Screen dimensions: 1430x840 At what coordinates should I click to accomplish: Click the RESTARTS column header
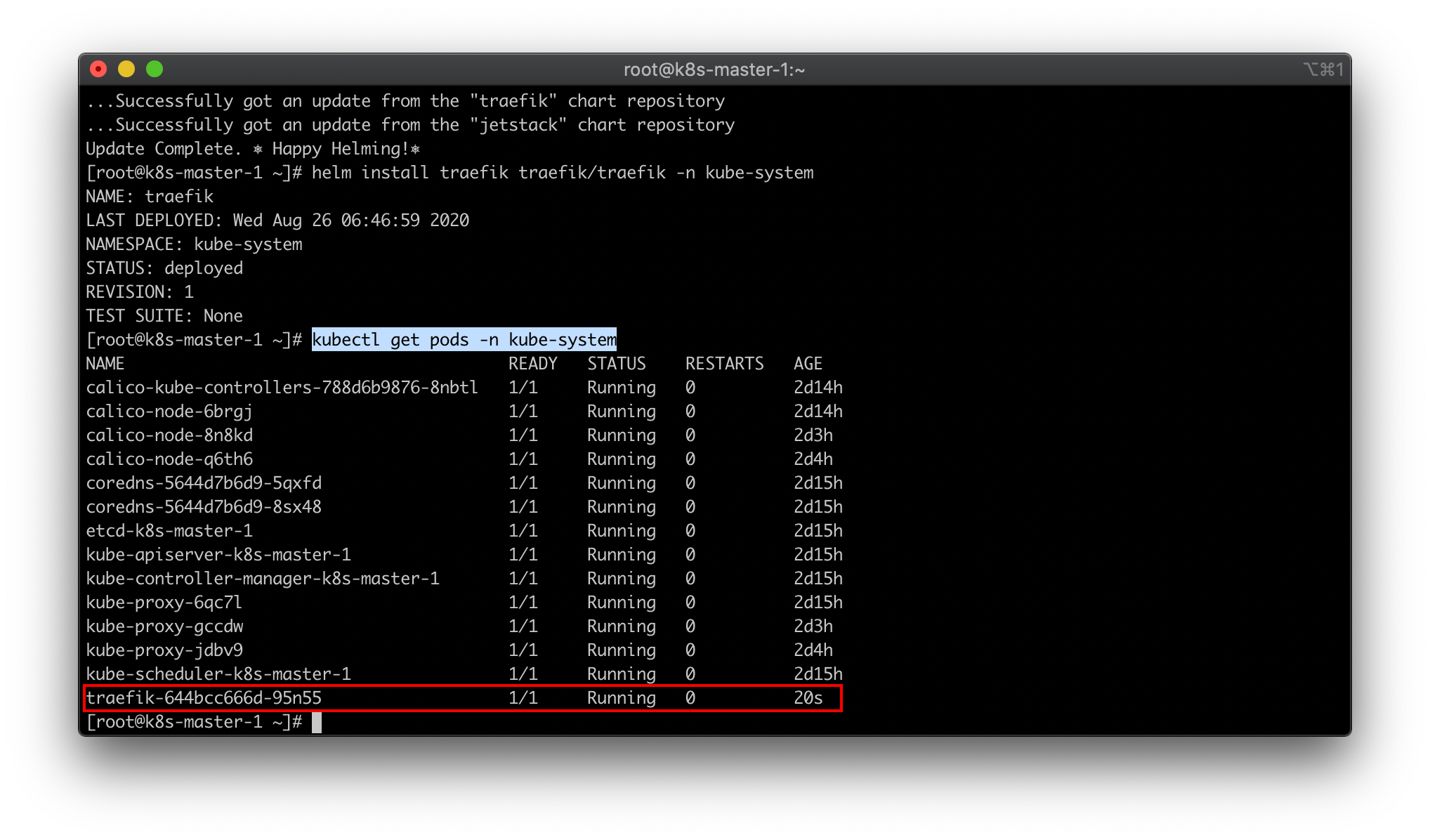pos(724,364)
